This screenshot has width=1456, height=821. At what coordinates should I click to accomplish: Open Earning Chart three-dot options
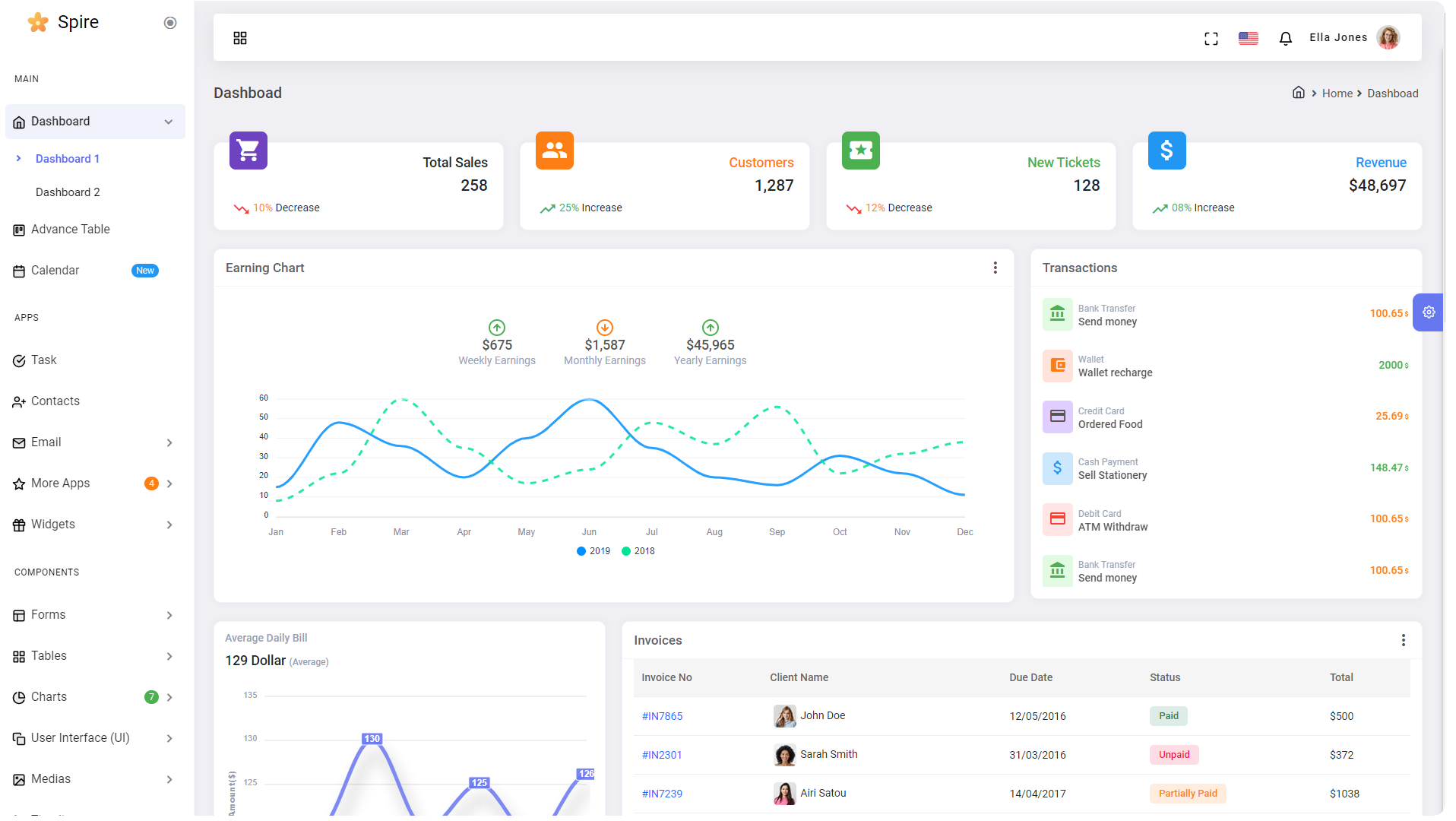995,268
